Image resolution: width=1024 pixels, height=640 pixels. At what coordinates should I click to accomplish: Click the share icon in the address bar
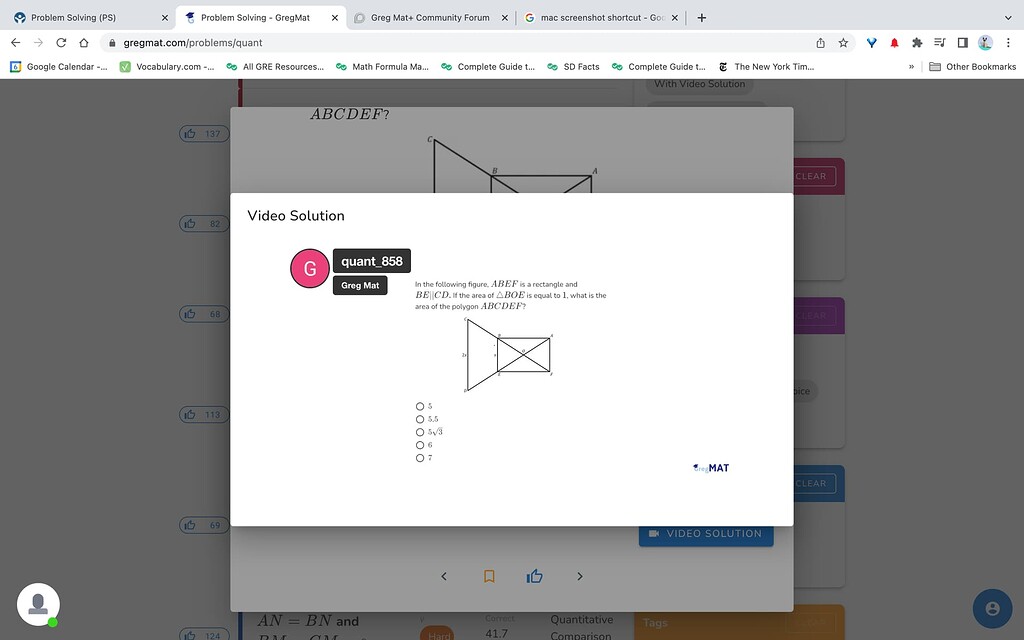pyautogui.click(x=820, y=42)
